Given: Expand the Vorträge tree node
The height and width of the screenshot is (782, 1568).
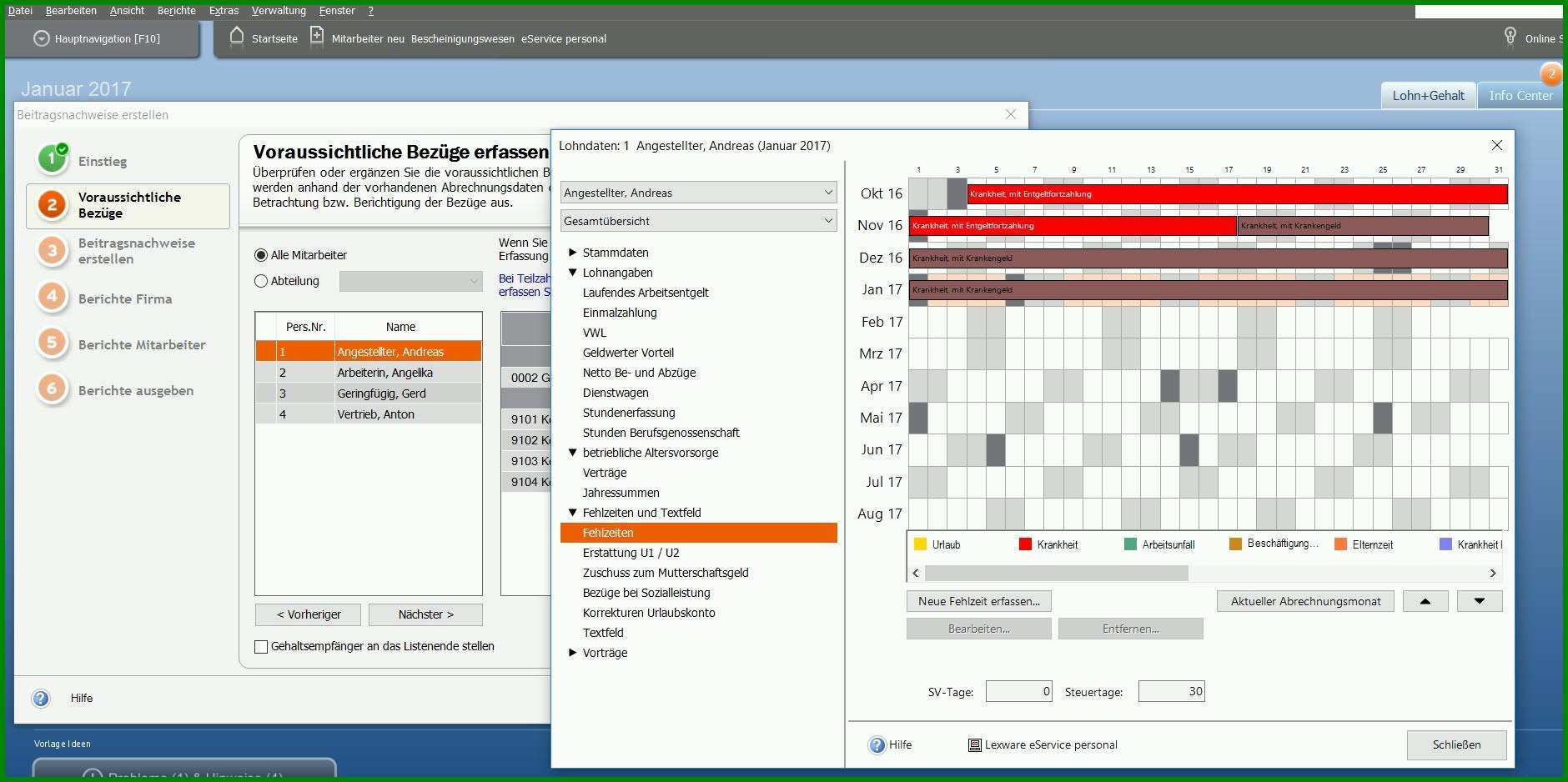Looking at the screenshot, I should click(x=572, y=652).
